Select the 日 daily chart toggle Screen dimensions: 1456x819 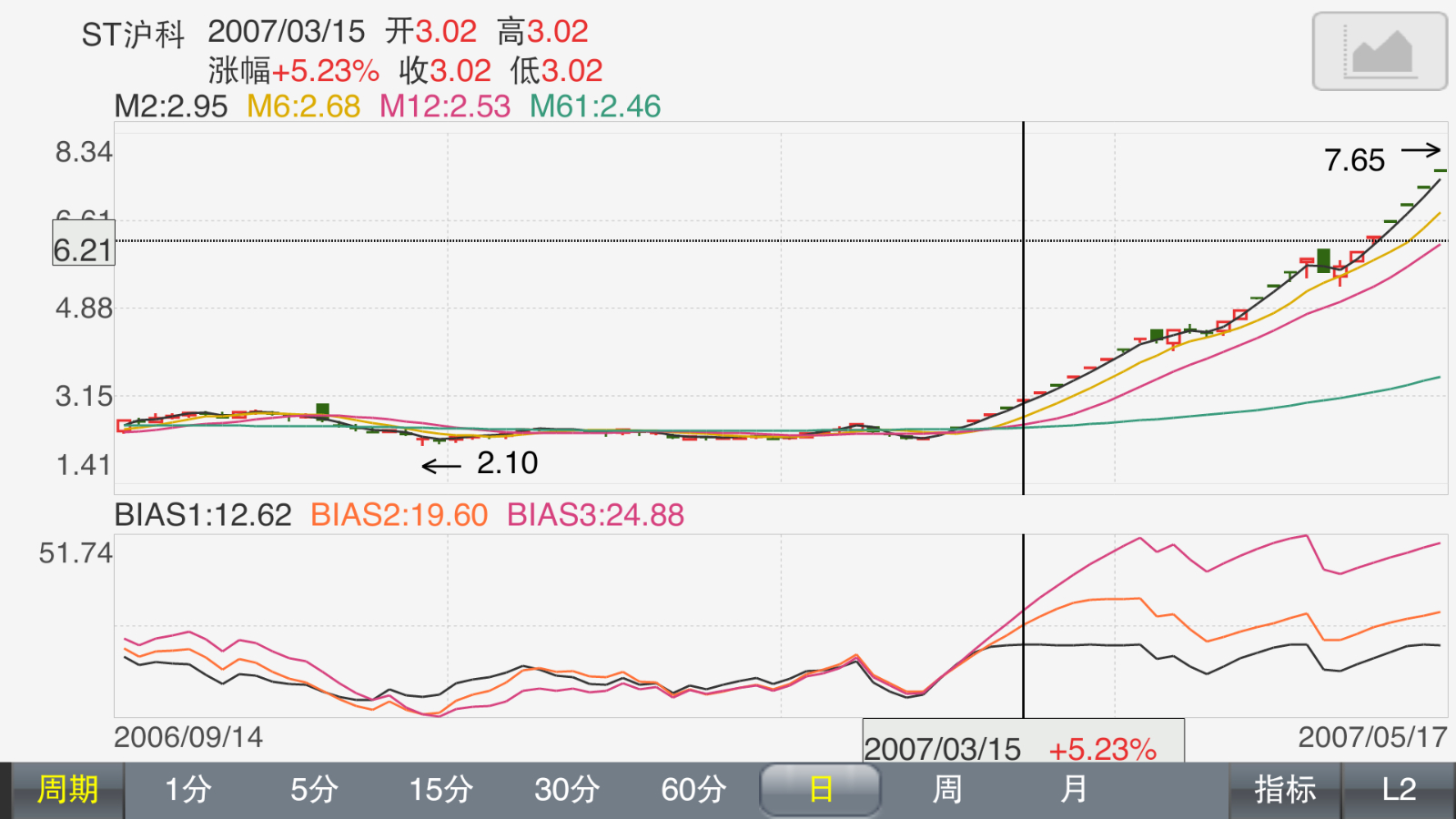tap(820, 790)
